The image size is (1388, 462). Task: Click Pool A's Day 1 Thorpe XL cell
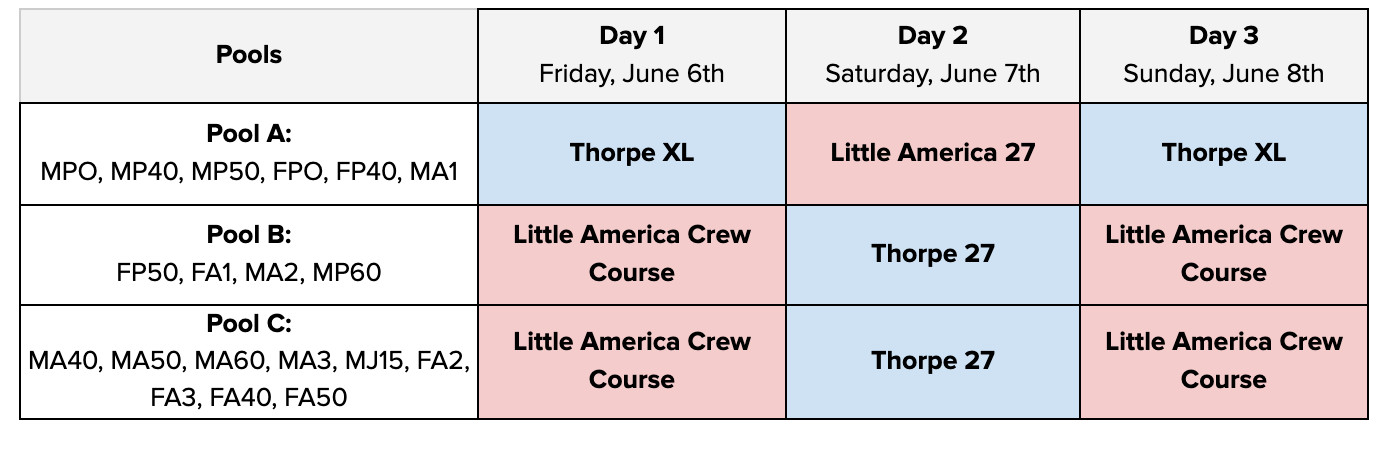click(631, 153)
